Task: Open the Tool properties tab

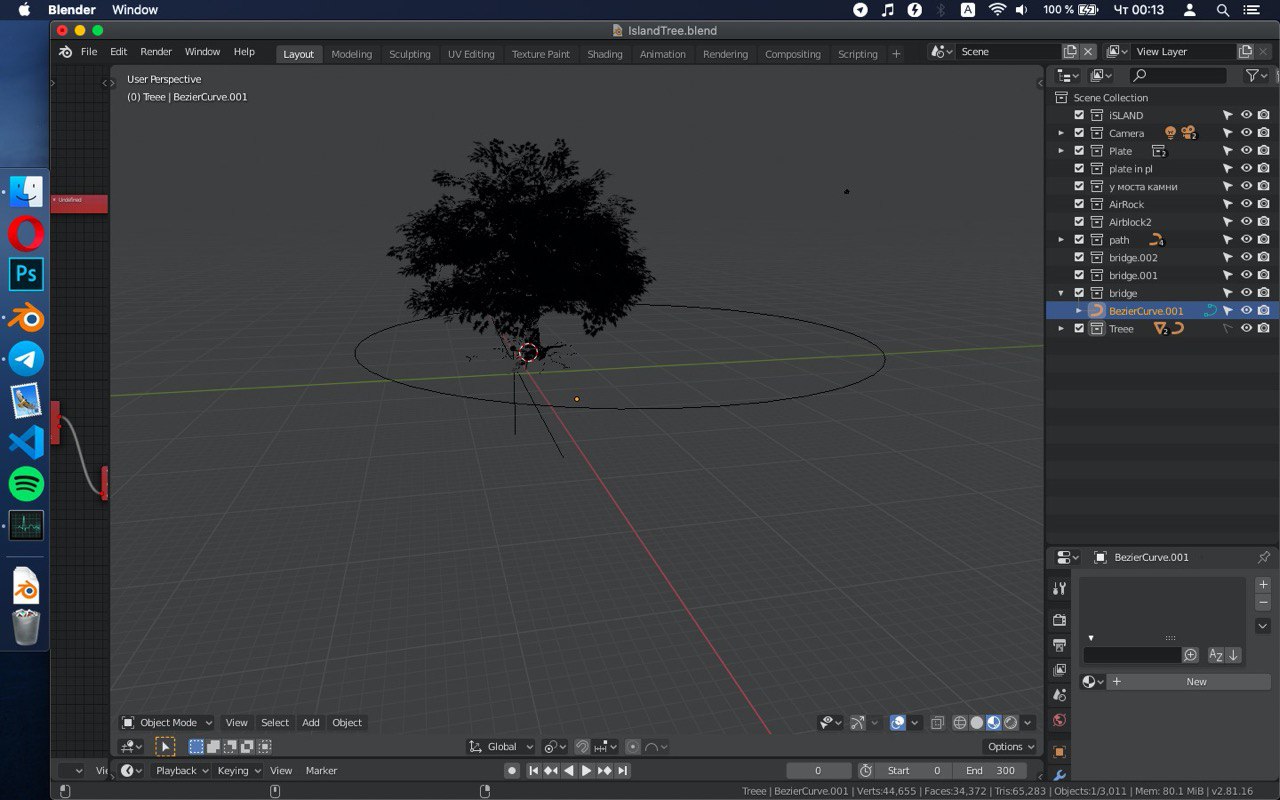Action: pyautogui.click(x=1060, y=589)
